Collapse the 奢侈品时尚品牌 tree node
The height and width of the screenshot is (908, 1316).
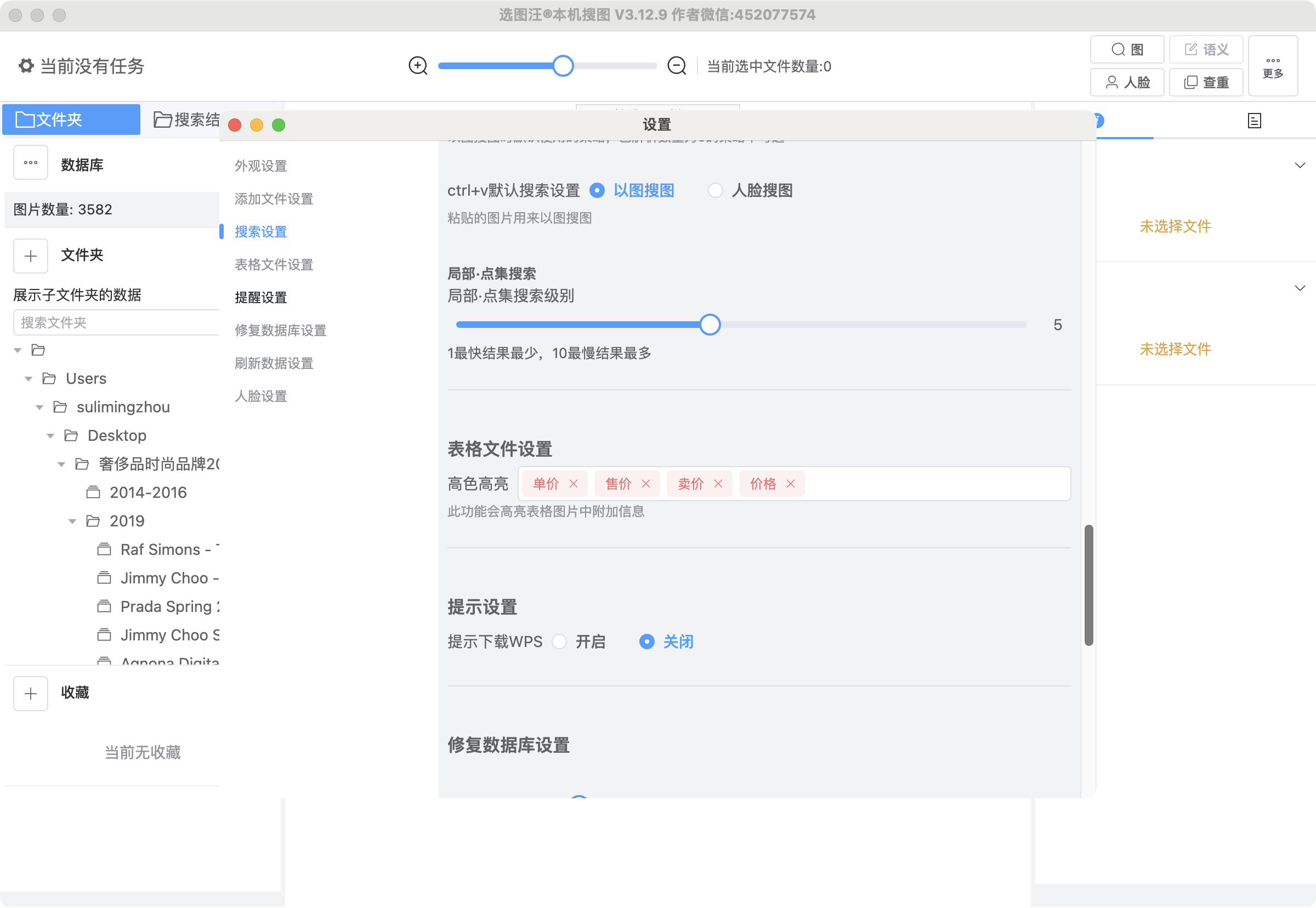pos(61,465)
